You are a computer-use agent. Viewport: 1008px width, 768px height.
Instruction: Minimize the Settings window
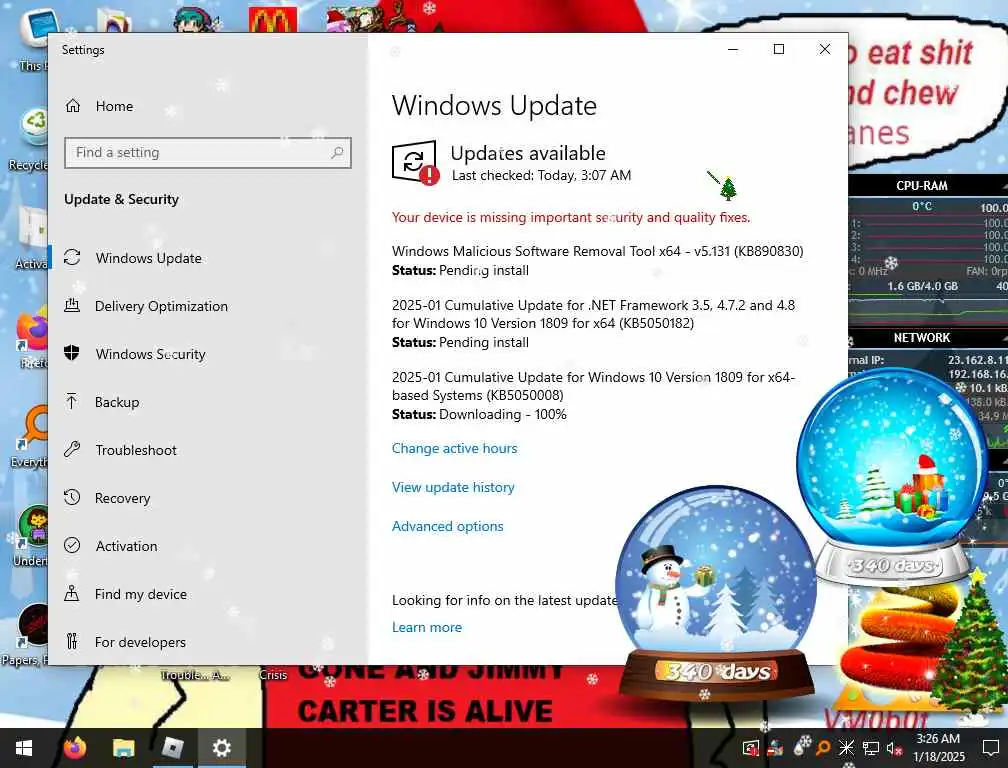point(733,49)
